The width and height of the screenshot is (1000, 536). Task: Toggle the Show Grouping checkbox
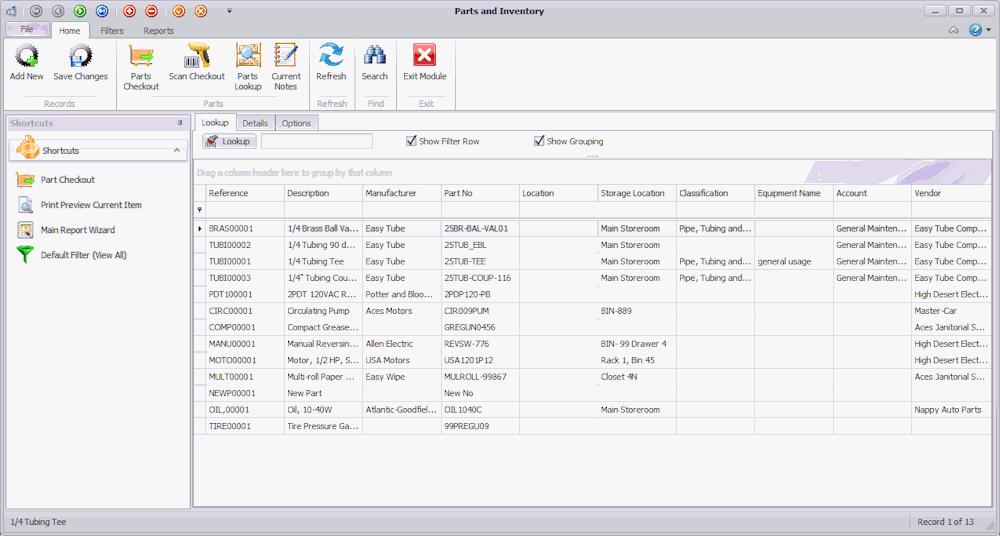click(540, 141)
